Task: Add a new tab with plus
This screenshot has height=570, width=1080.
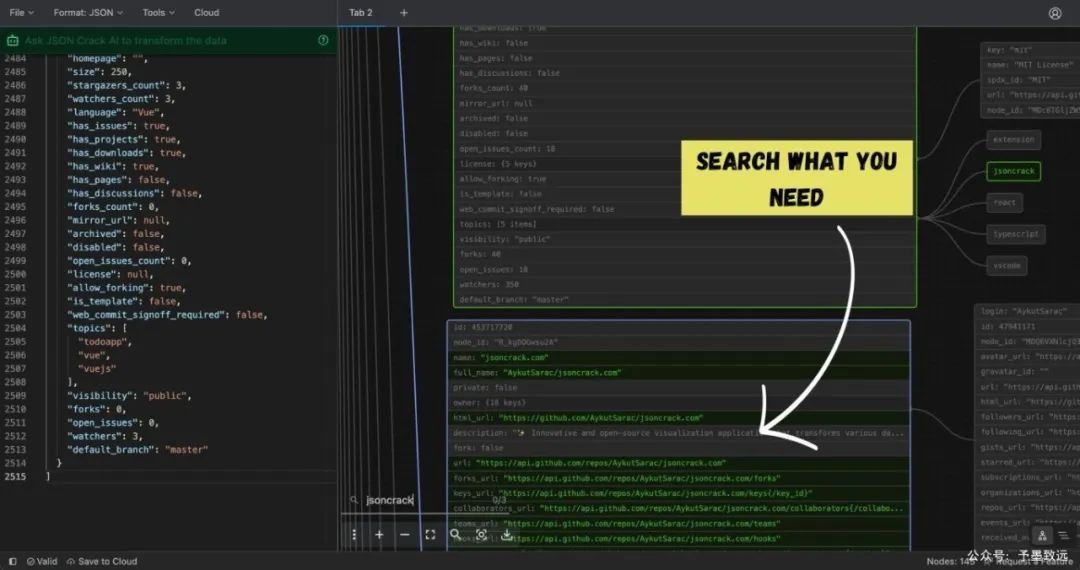Action: [404, 12]
